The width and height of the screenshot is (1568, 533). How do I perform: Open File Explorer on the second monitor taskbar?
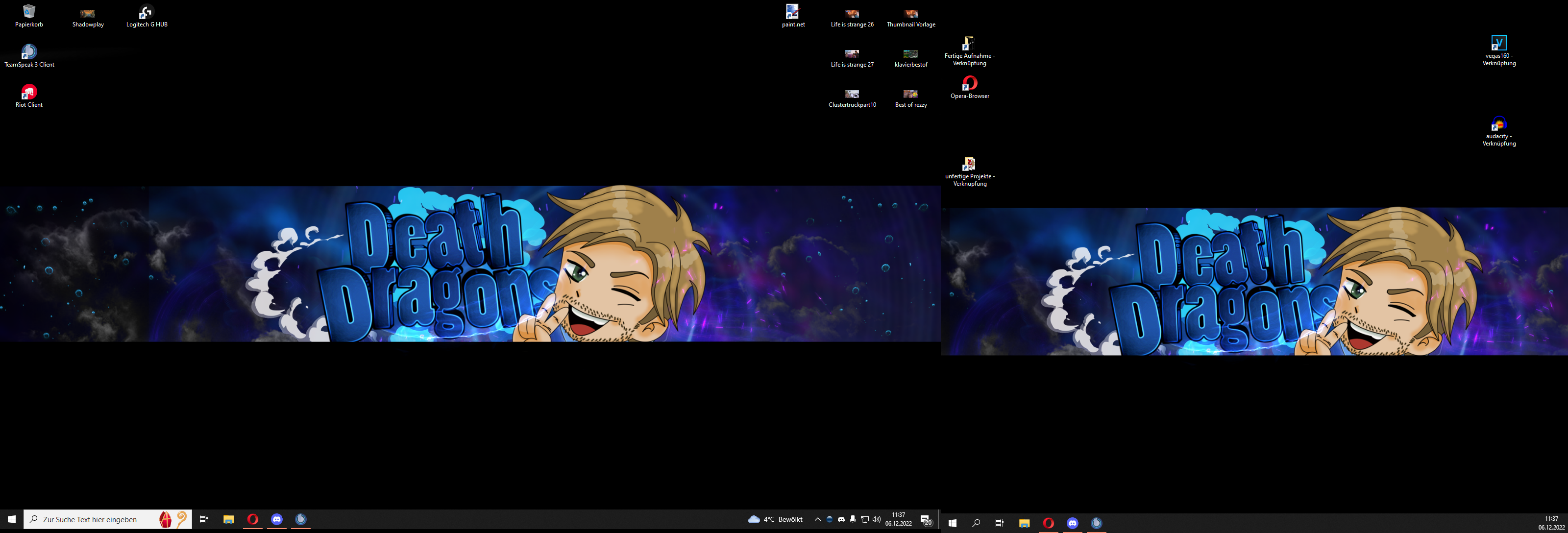coord(1025,523)
